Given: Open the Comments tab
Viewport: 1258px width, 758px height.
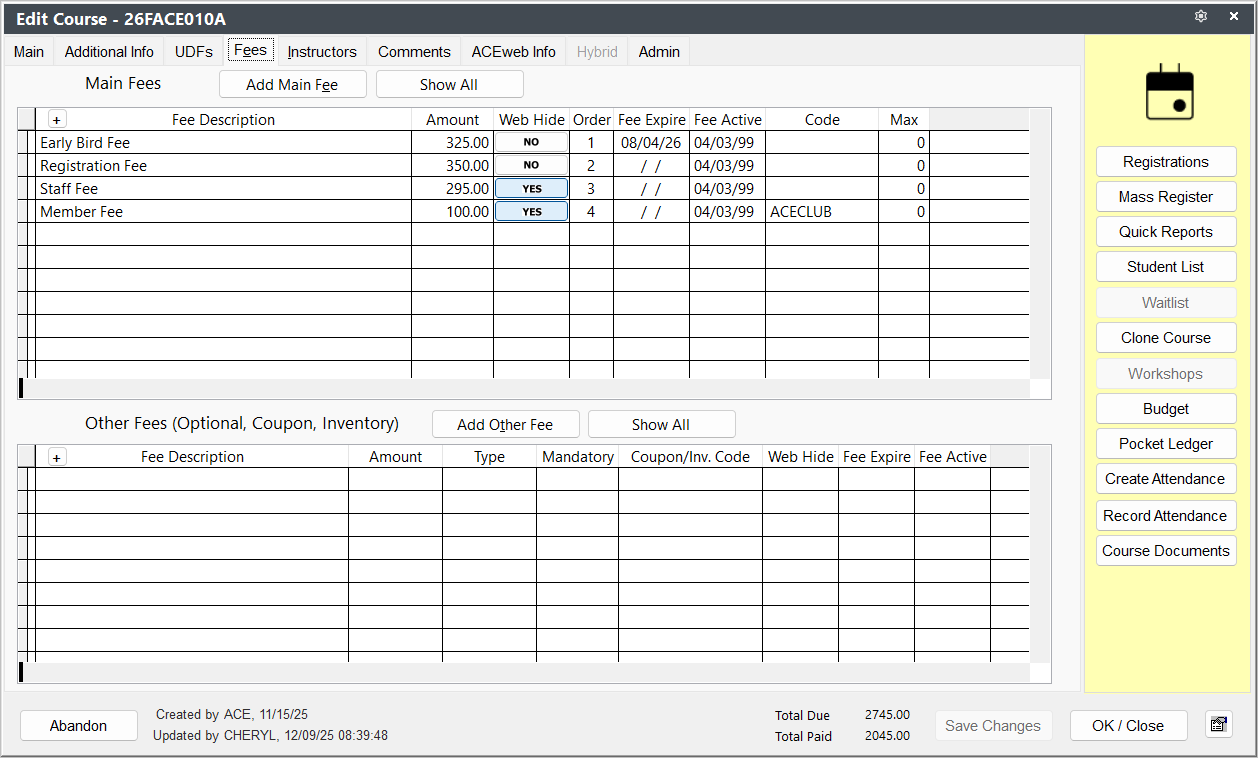Looking at the screenshot, I should (414, 52).
